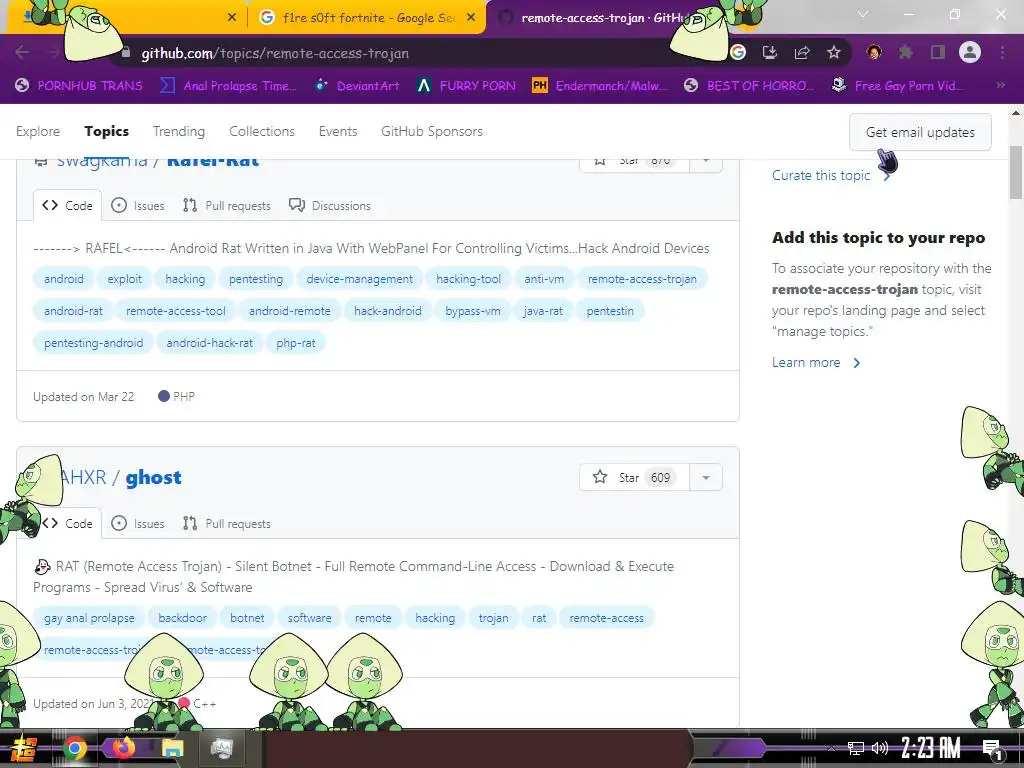
Task: Click the install app icon in address bar
Action: 770,53
